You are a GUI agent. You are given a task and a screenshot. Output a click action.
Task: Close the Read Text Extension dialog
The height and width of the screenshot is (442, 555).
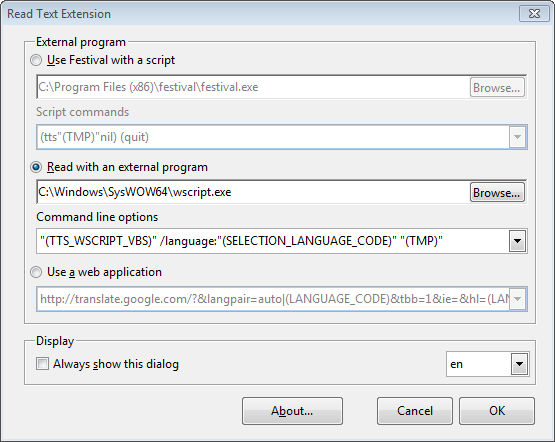tap(534, 14)
